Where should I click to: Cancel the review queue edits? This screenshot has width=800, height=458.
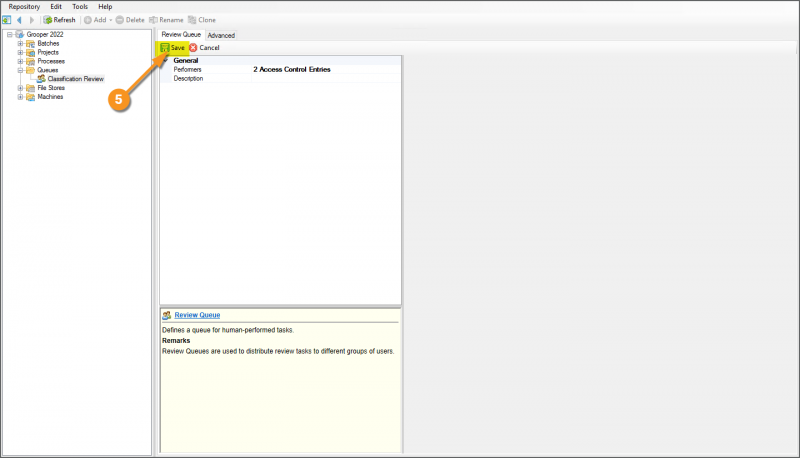pos(204,47)
